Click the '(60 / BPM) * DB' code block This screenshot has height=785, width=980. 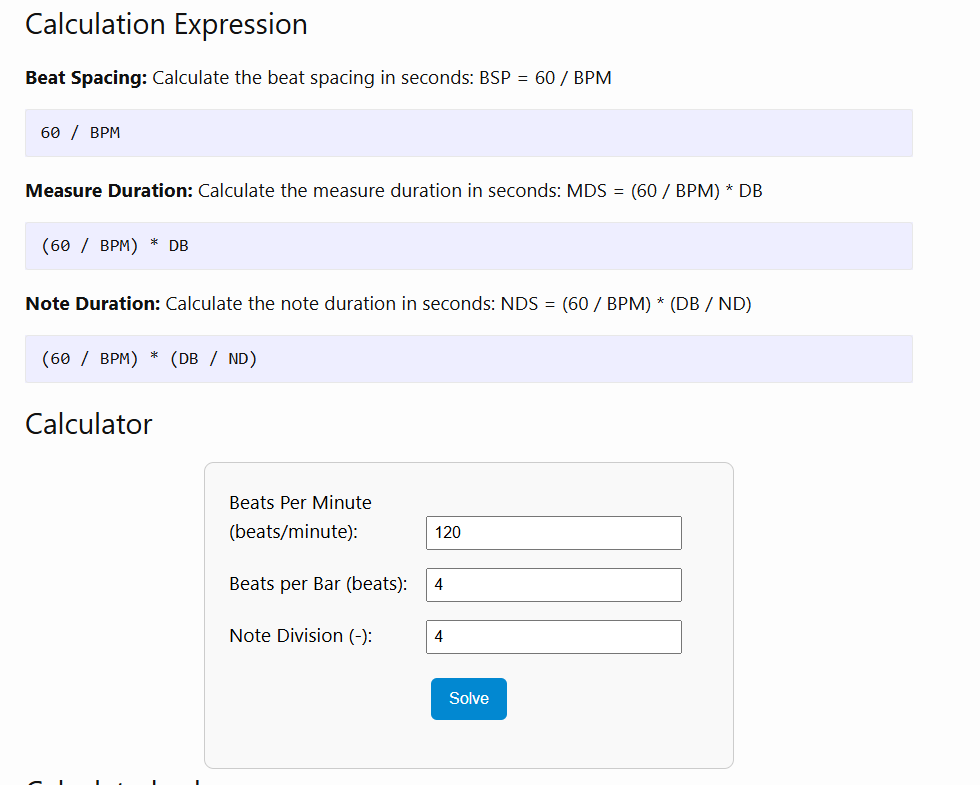pyautogui.click(x=468, y=246)
